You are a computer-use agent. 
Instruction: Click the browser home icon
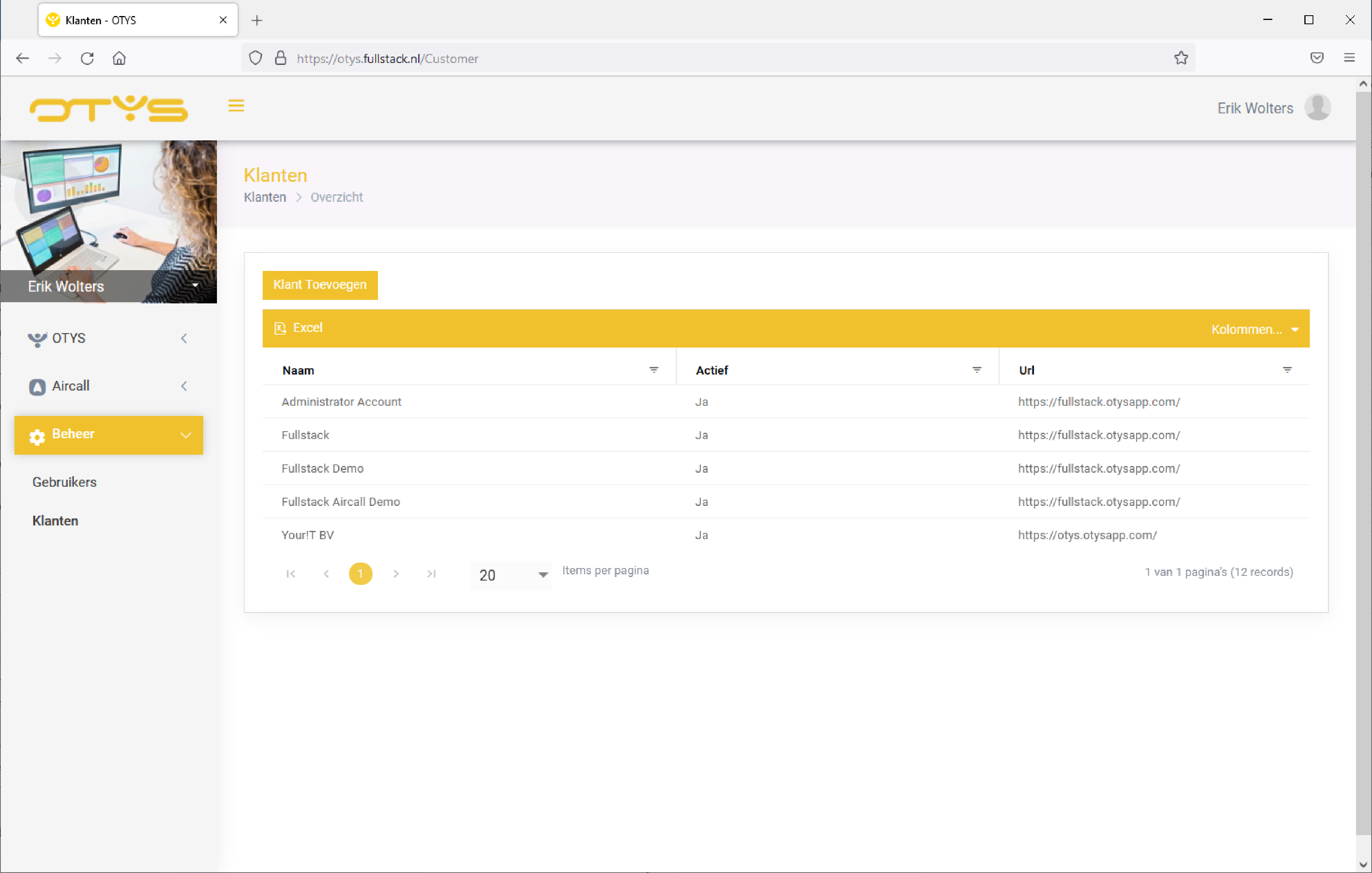(x=119, y=58)
